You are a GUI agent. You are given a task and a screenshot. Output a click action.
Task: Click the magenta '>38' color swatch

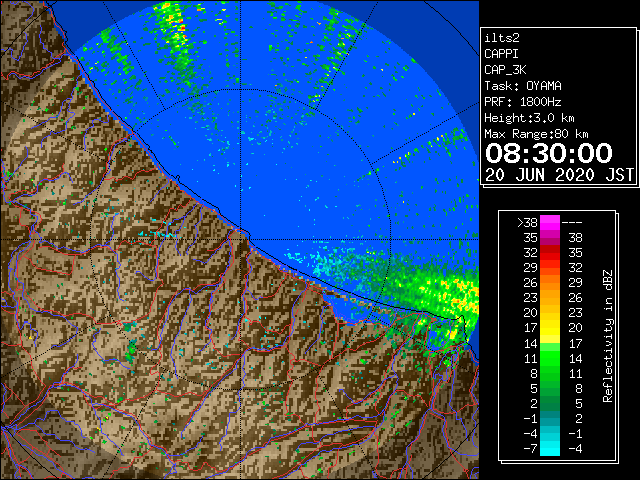(550, 222)
